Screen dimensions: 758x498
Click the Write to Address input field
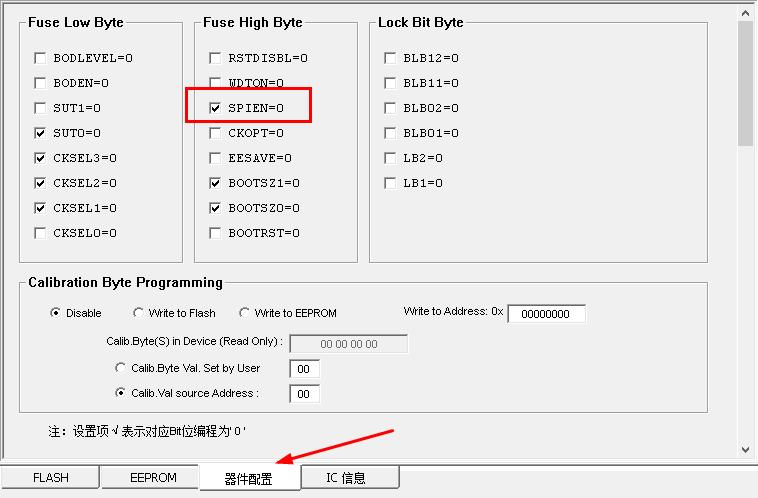pyautogui.click(x=546, y=314)
